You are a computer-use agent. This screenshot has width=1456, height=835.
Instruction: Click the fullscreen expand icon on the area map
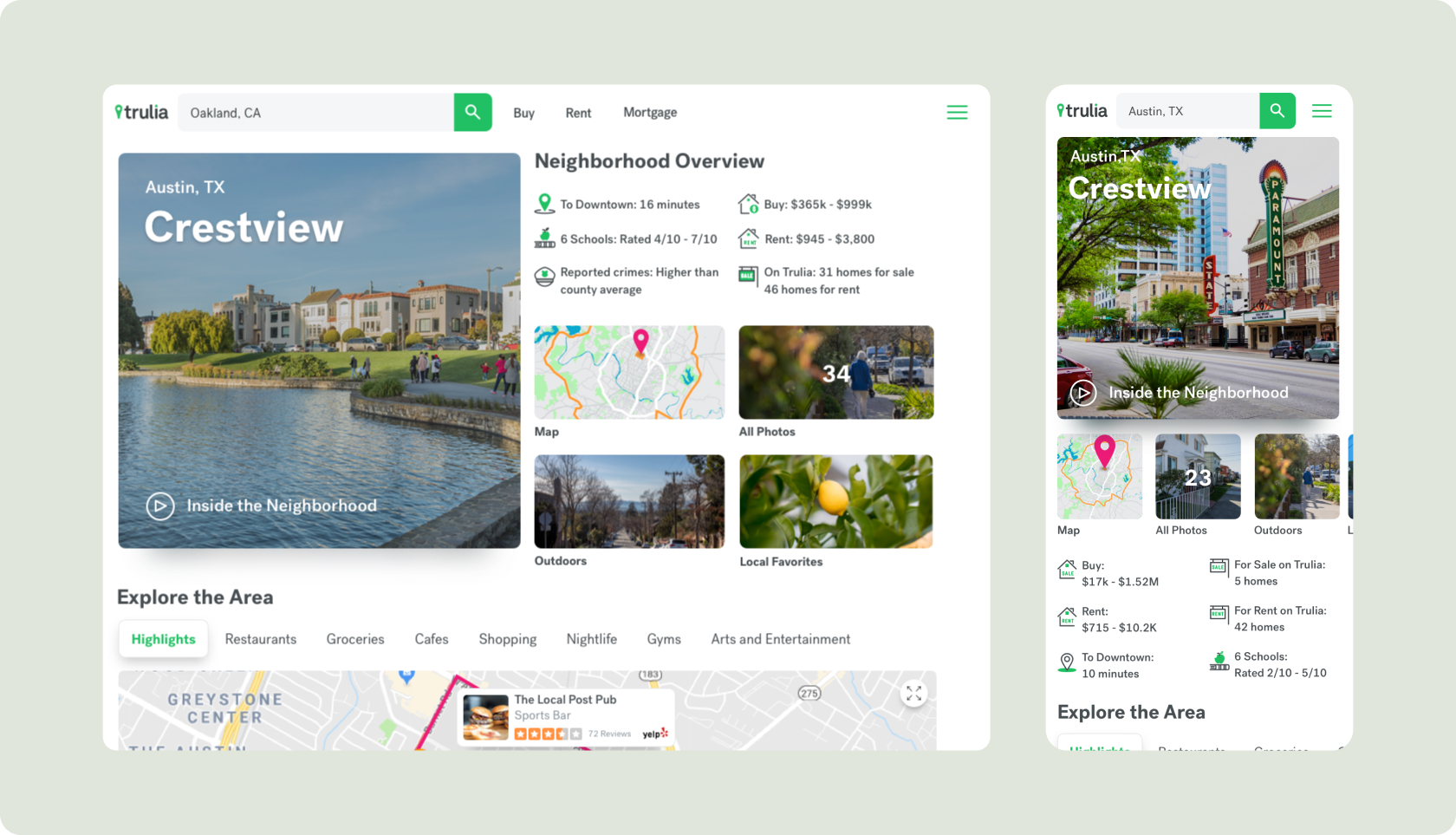coord(913,693)
